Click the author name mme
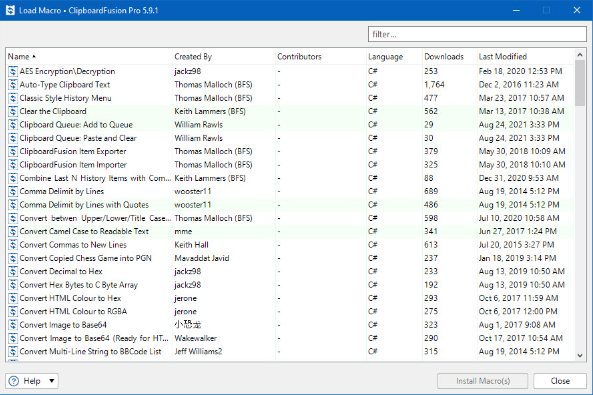The image size is (593, 395). point(183,231)
